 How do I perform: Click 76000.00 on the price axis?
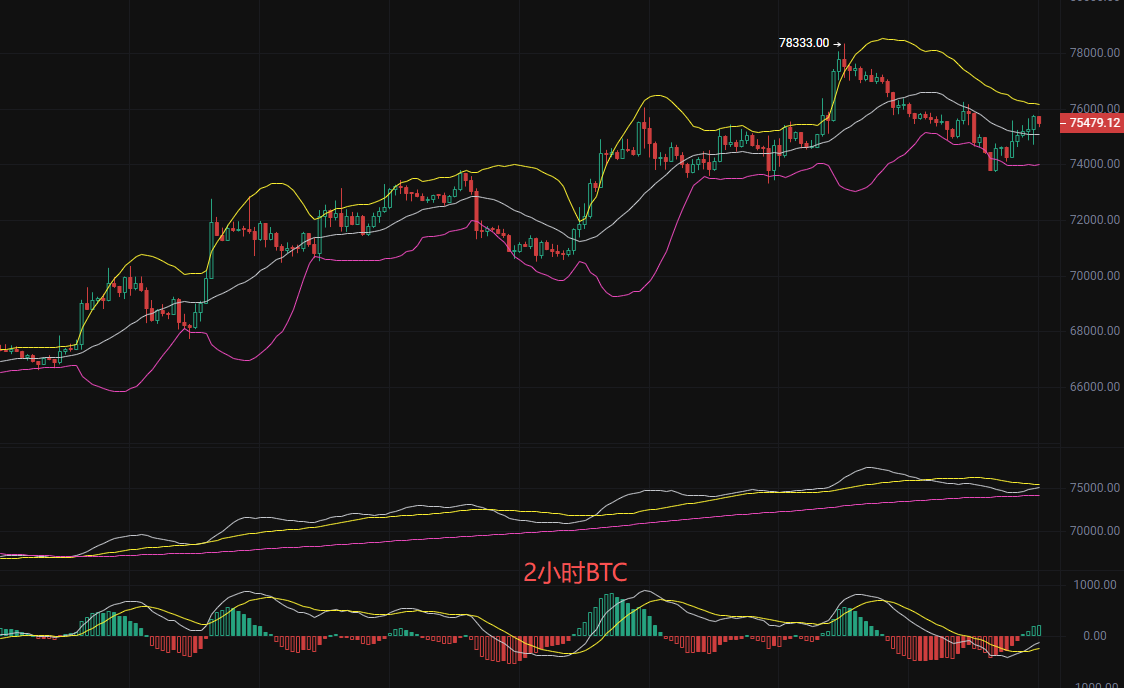(1092, 108)
